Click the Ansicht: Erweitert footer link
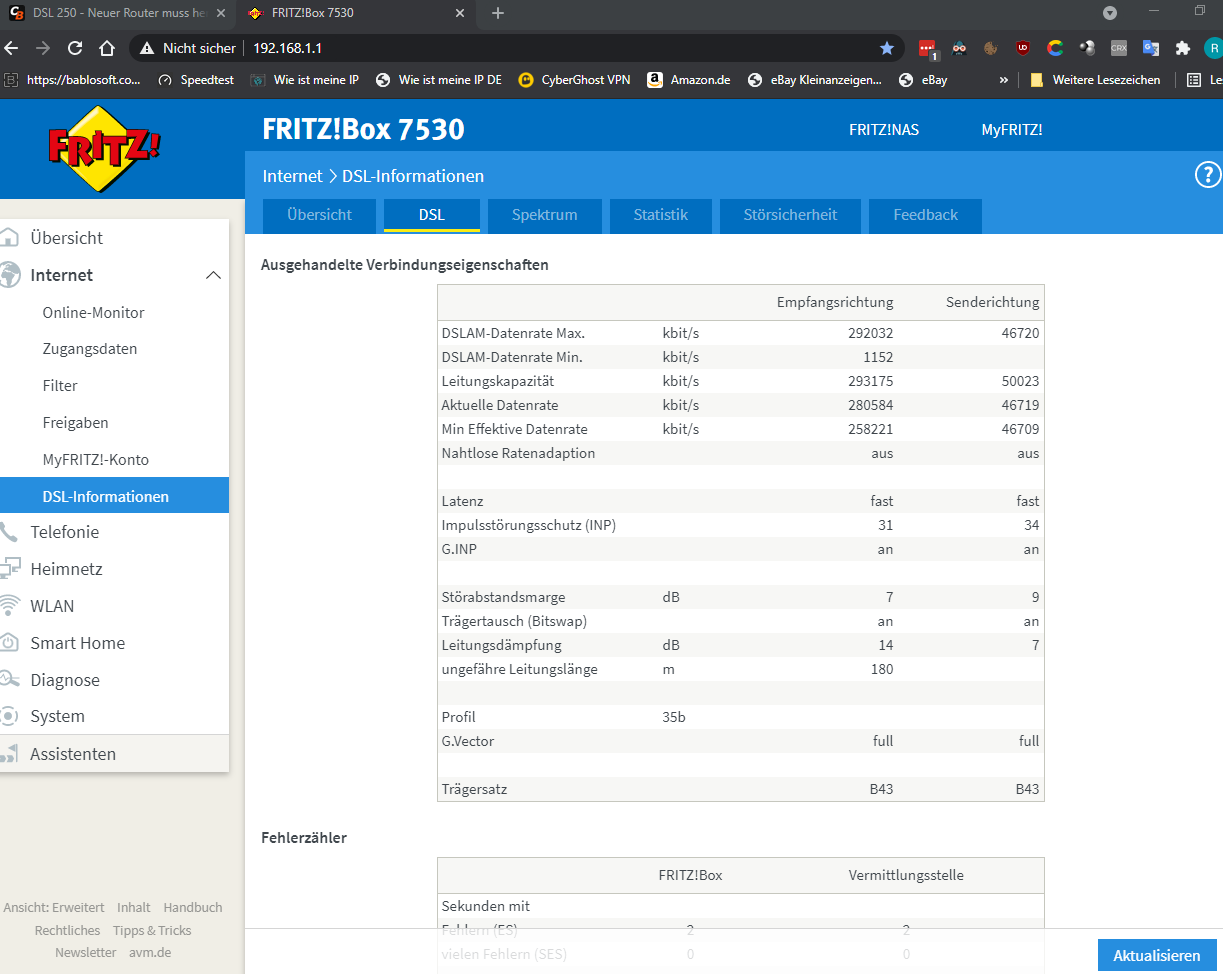Image resolution: width=1223 pixels, height=974 pixels. pos(54,908)
